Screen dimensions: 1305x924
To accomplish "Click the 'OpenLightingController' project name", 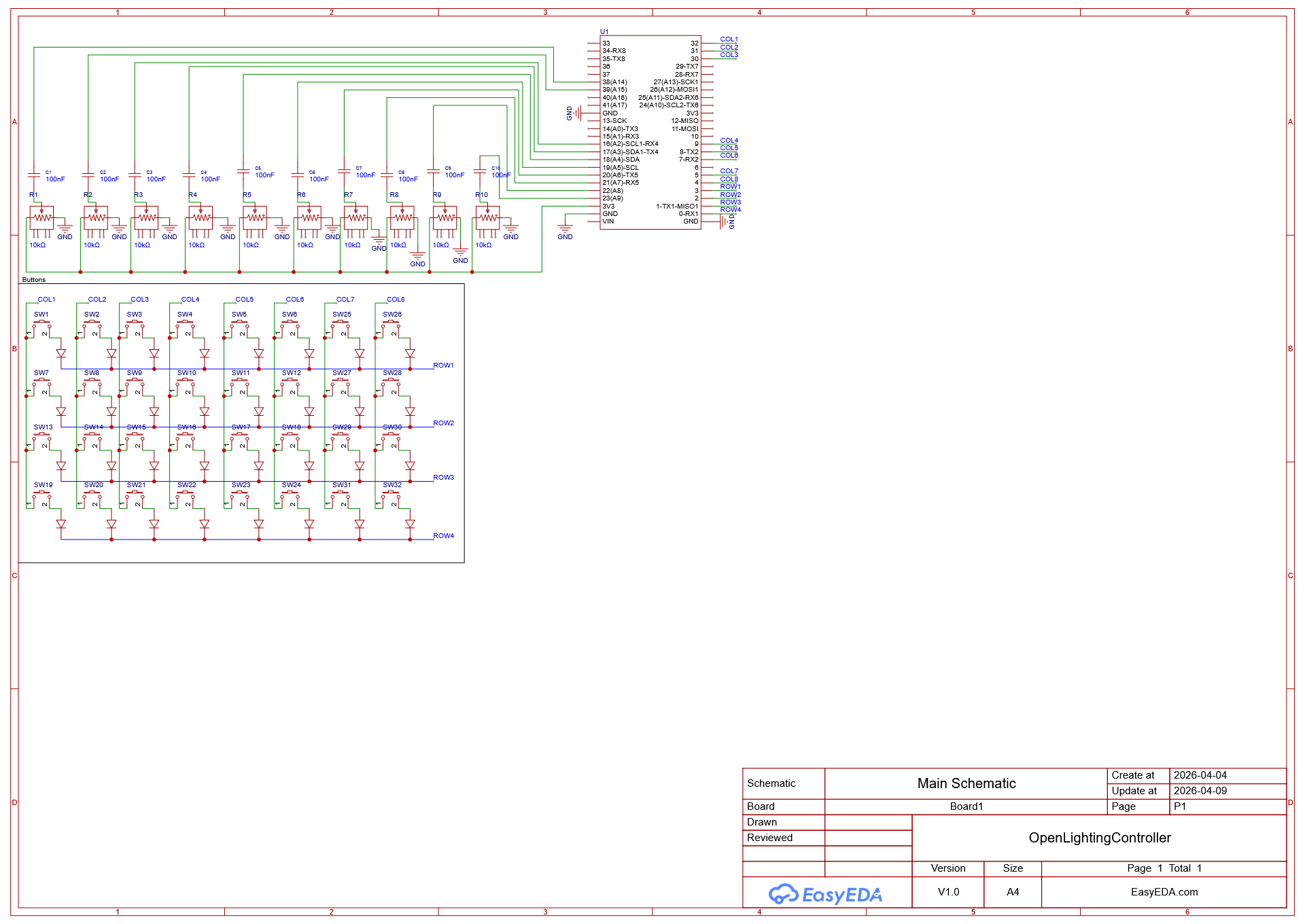I will (1099, 838).
